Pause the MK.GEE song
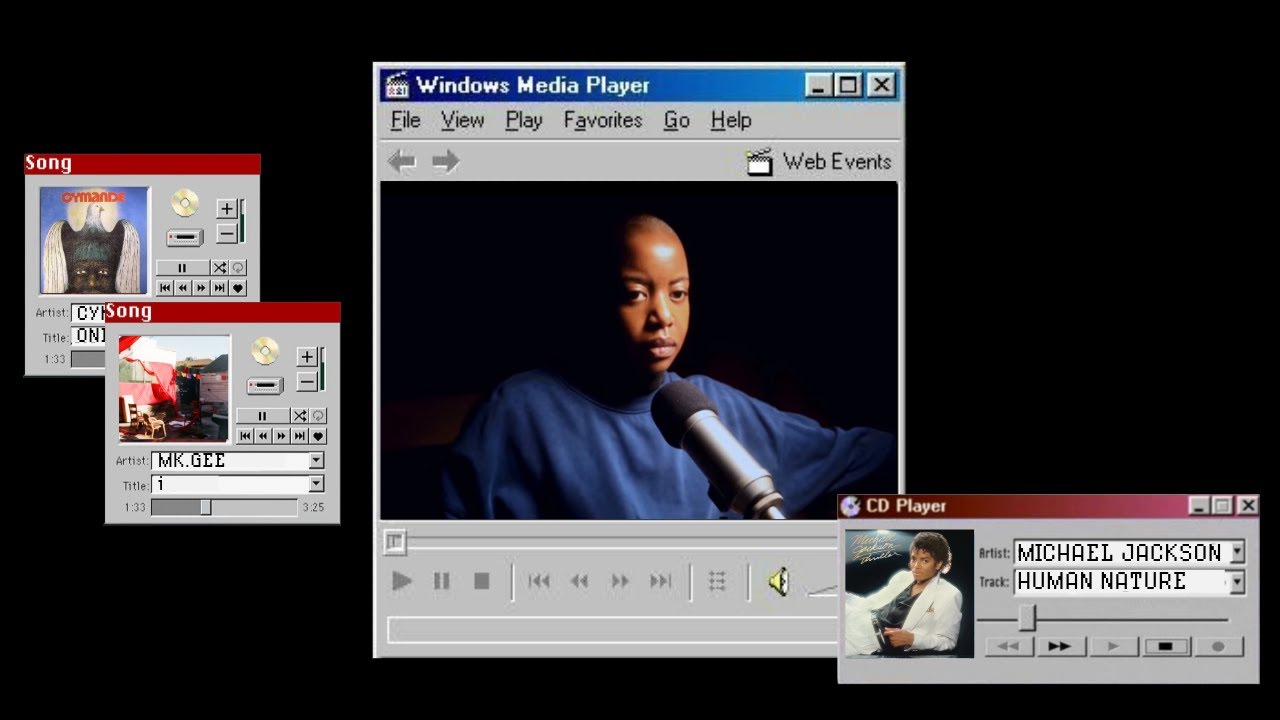Screen dimensions: 1280x720 [x=262, y=416]
